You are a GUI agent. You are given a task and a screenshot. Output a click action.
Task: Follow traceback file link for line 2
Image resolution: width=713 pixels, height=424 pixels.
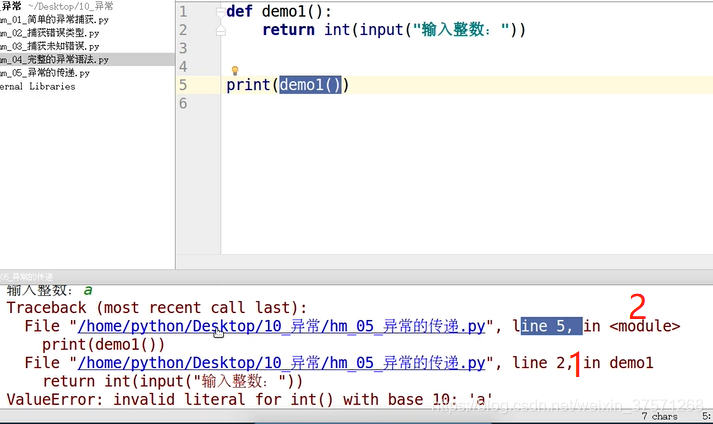click(x=281, y=363)
